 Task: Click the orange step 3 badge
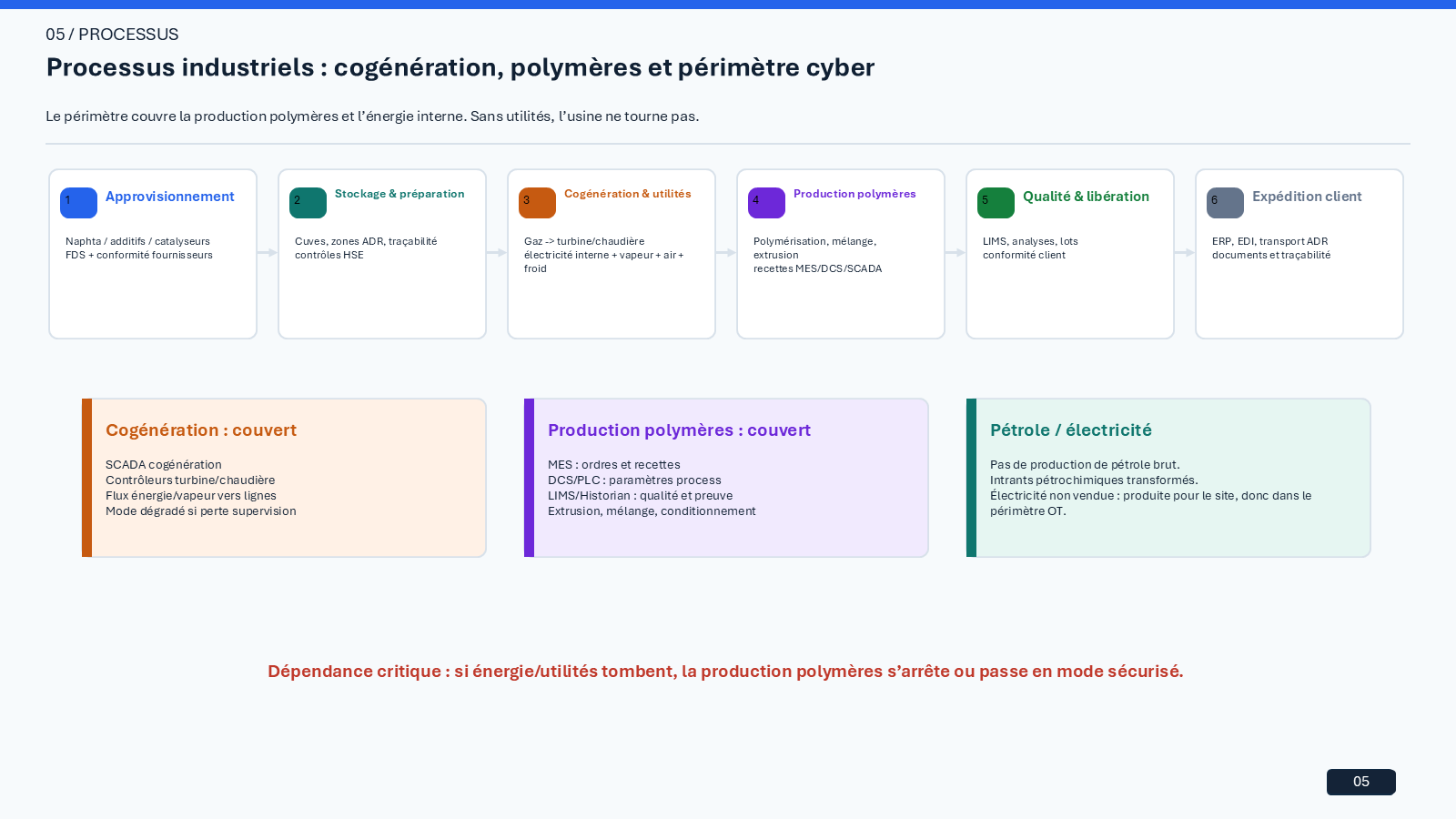click(x=537, y=203)
